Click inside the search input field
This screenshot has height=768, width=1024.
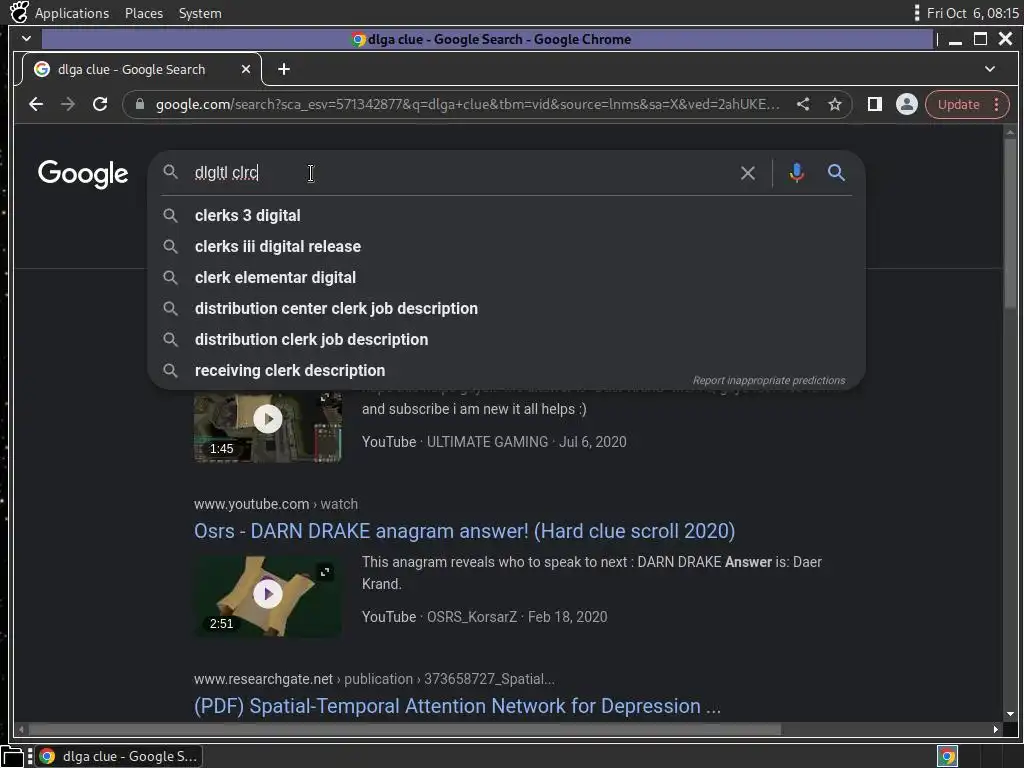457,173
